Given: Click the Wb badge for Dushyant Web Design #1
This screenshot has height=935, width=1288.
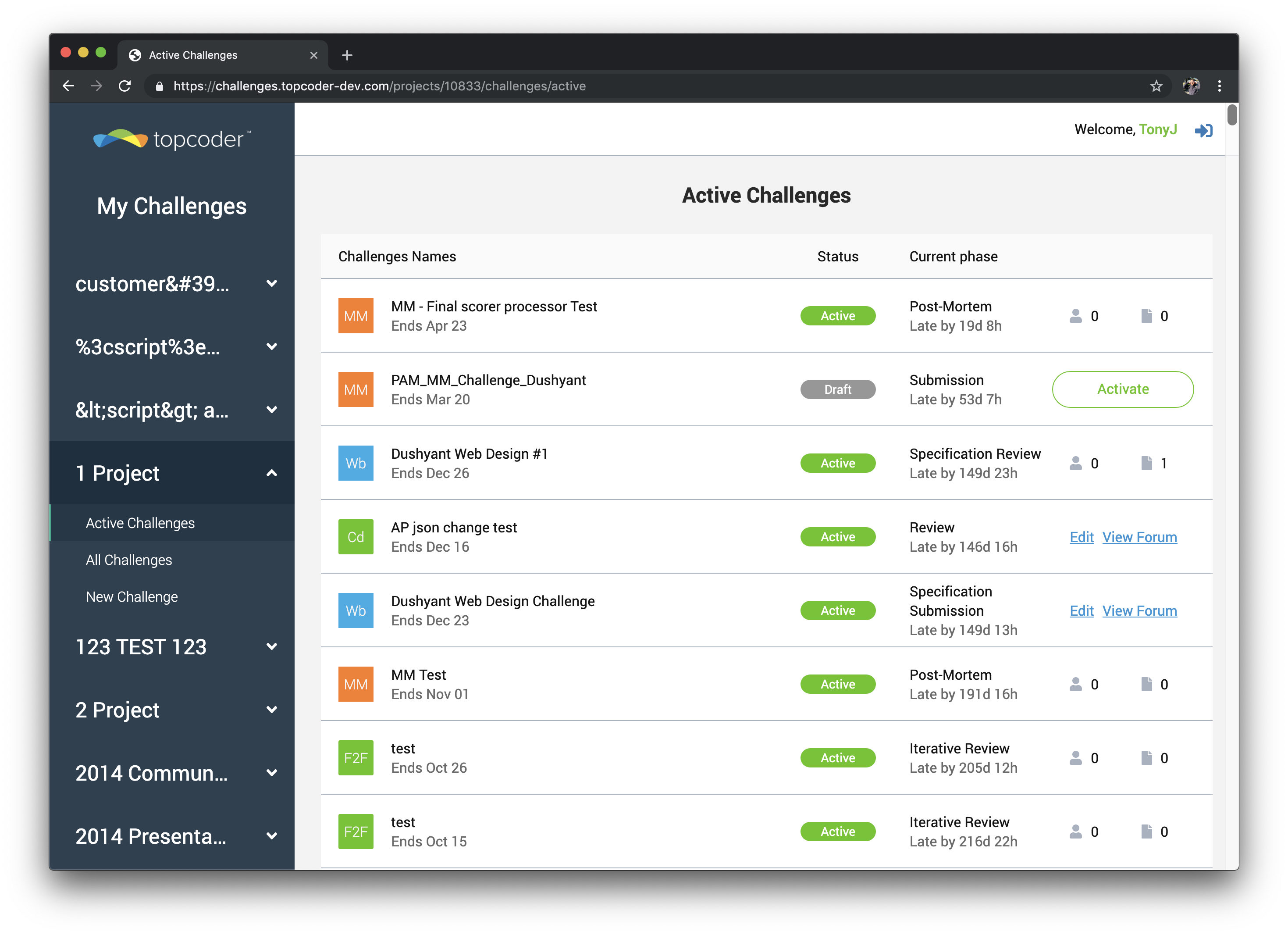Looking at the screenshot, I should 356,463.
